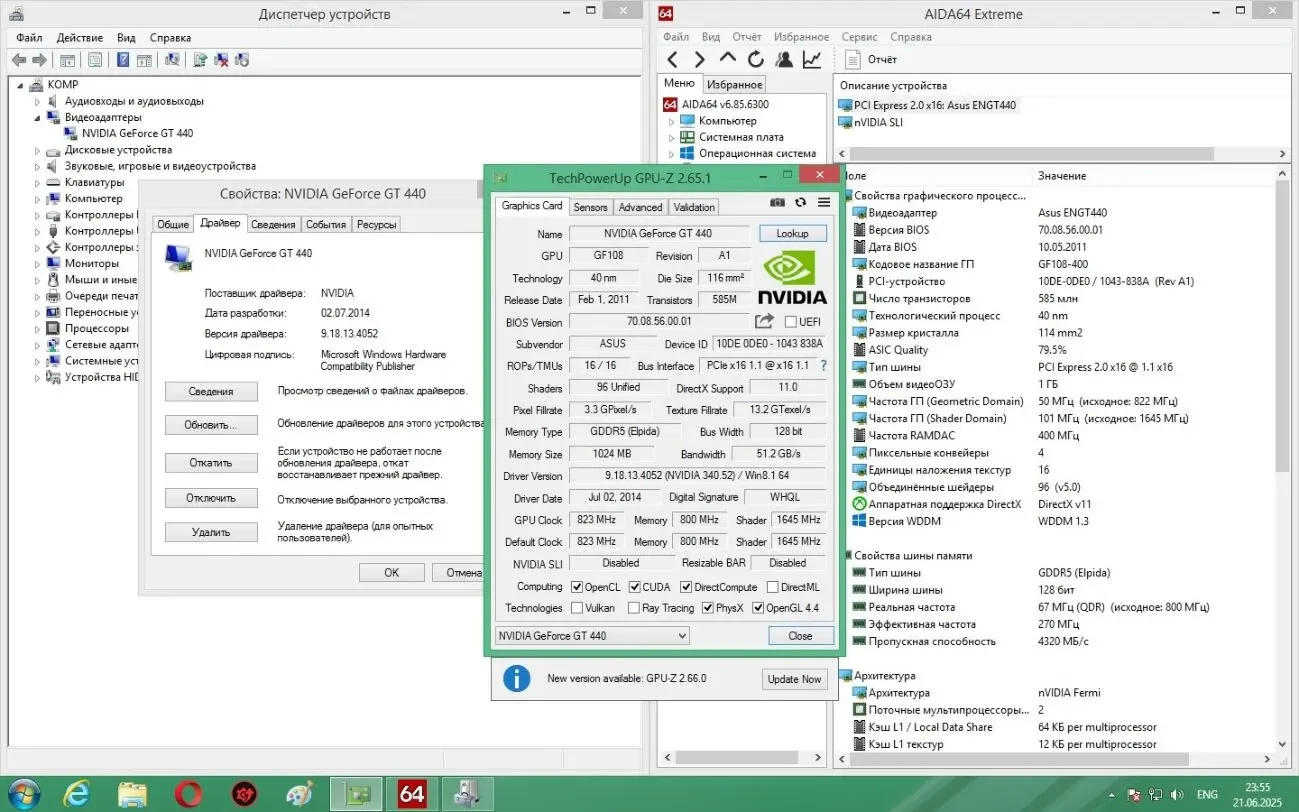Viewport: 1299px width, 812px height.
Task: Open Internet Explorer from the taskbar
Action: (x=76, y=794)
